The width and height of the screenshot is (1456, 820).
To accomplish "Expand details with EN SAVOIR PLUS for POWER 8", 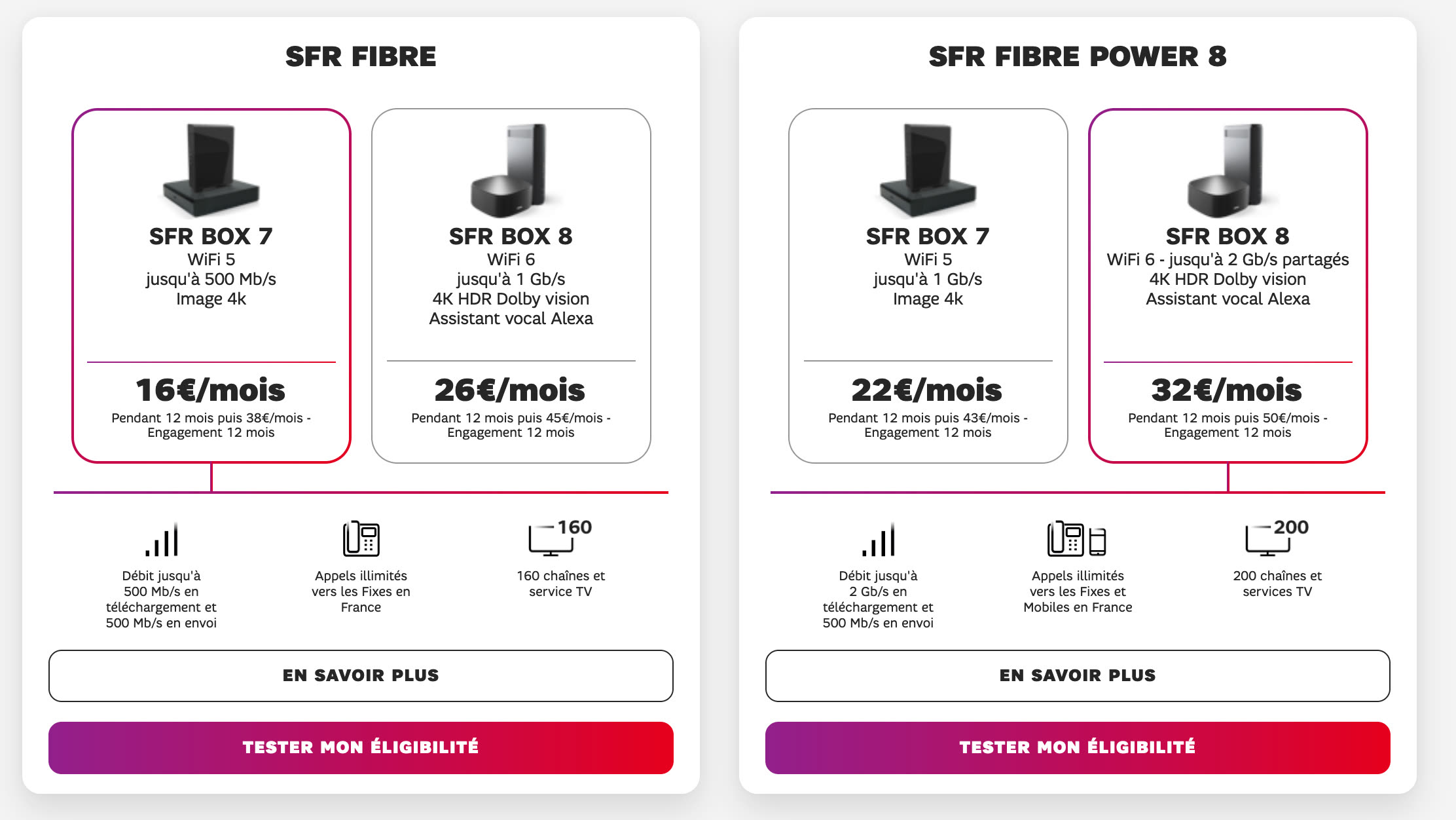I will click(x=1077, y=676).
